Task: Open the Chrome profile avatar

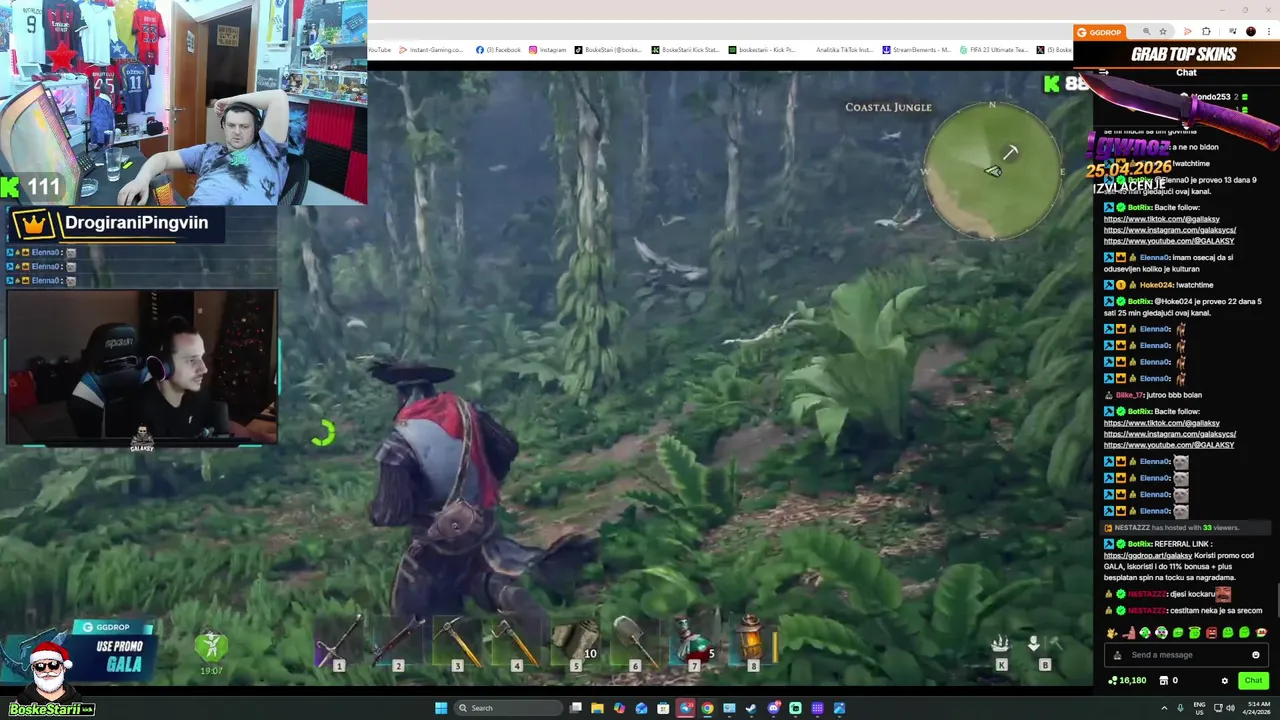Action: pos(1250,32)
